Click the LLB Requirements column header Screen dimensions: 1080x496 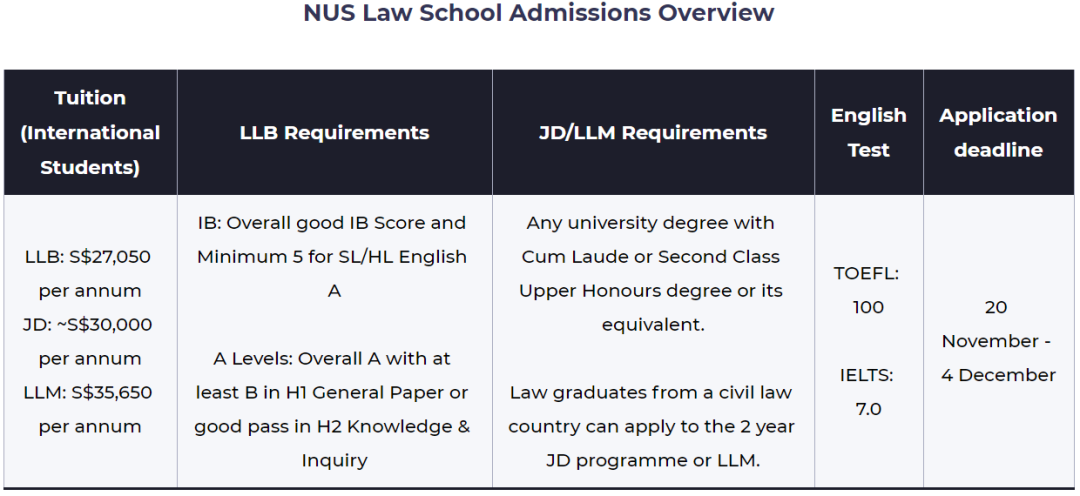tap(334, 132)
